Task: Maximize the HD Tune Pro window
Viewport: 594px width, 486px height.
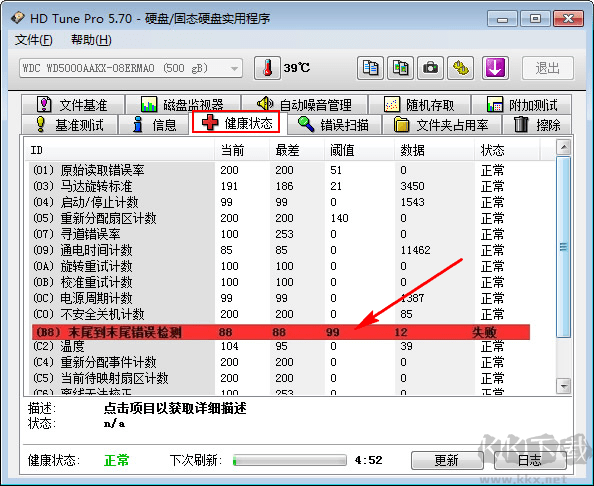Action: [x=535, y=19]
